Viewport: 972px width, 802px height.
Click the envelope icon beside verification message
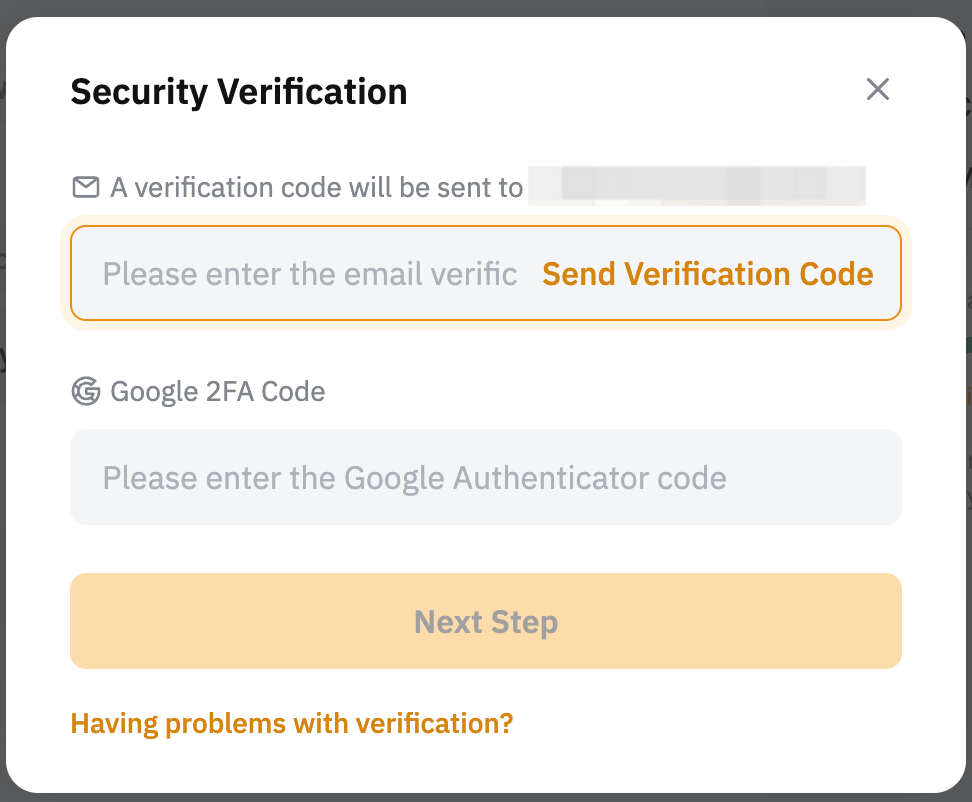point(86,187)
